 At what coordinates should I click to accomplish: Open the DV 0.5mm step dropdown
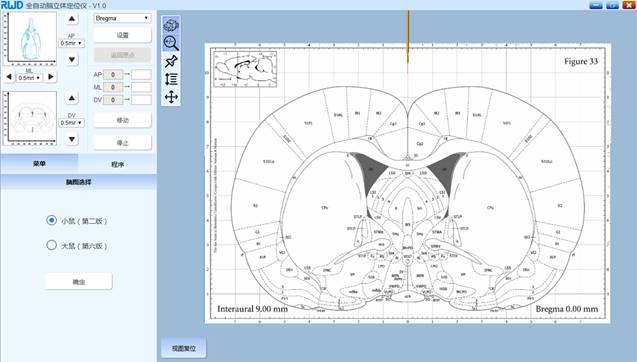click(72, 123)
